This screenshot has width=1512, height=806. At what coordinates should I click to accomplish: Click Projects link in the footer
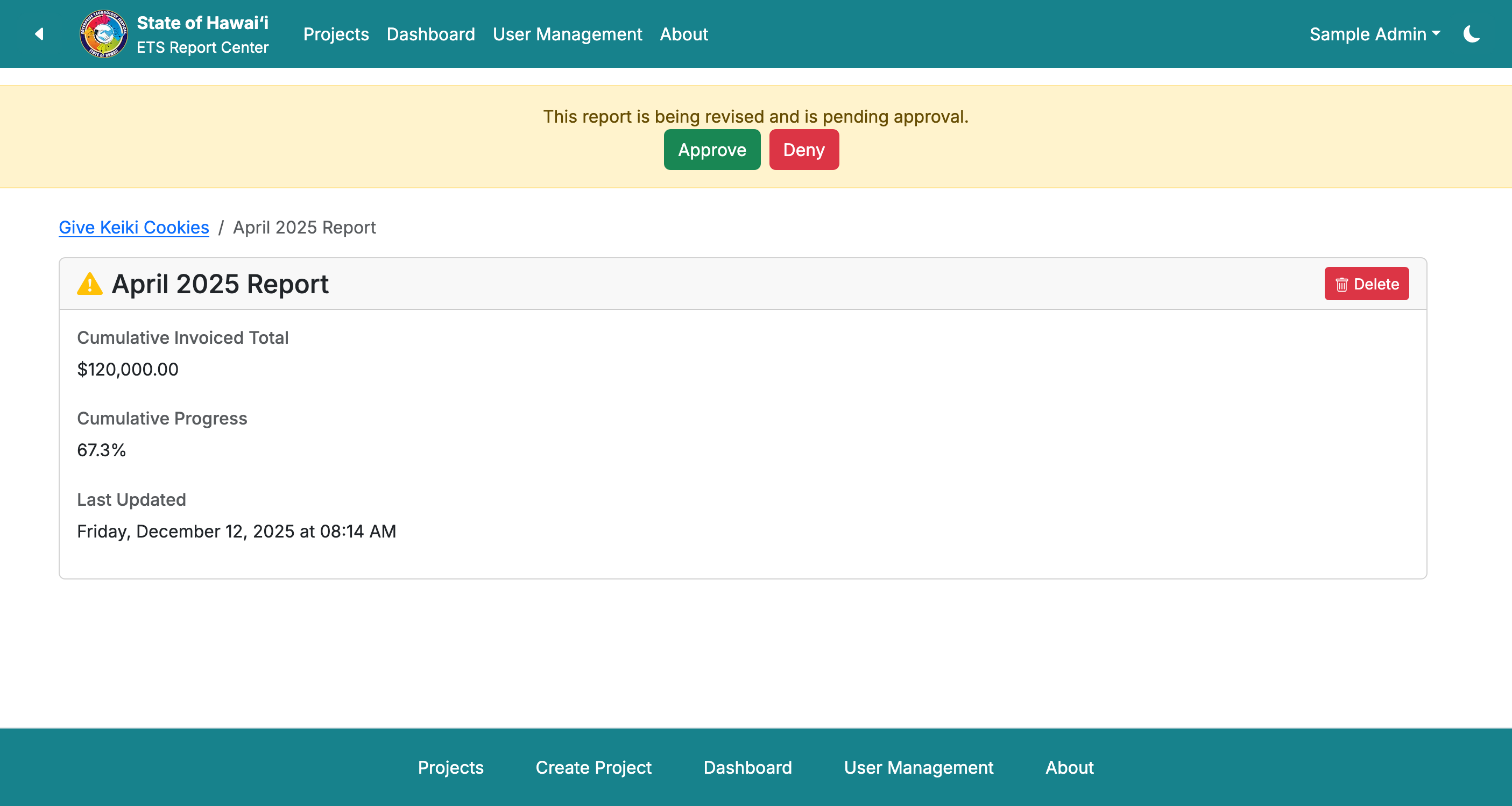click(x=450, y=767)
